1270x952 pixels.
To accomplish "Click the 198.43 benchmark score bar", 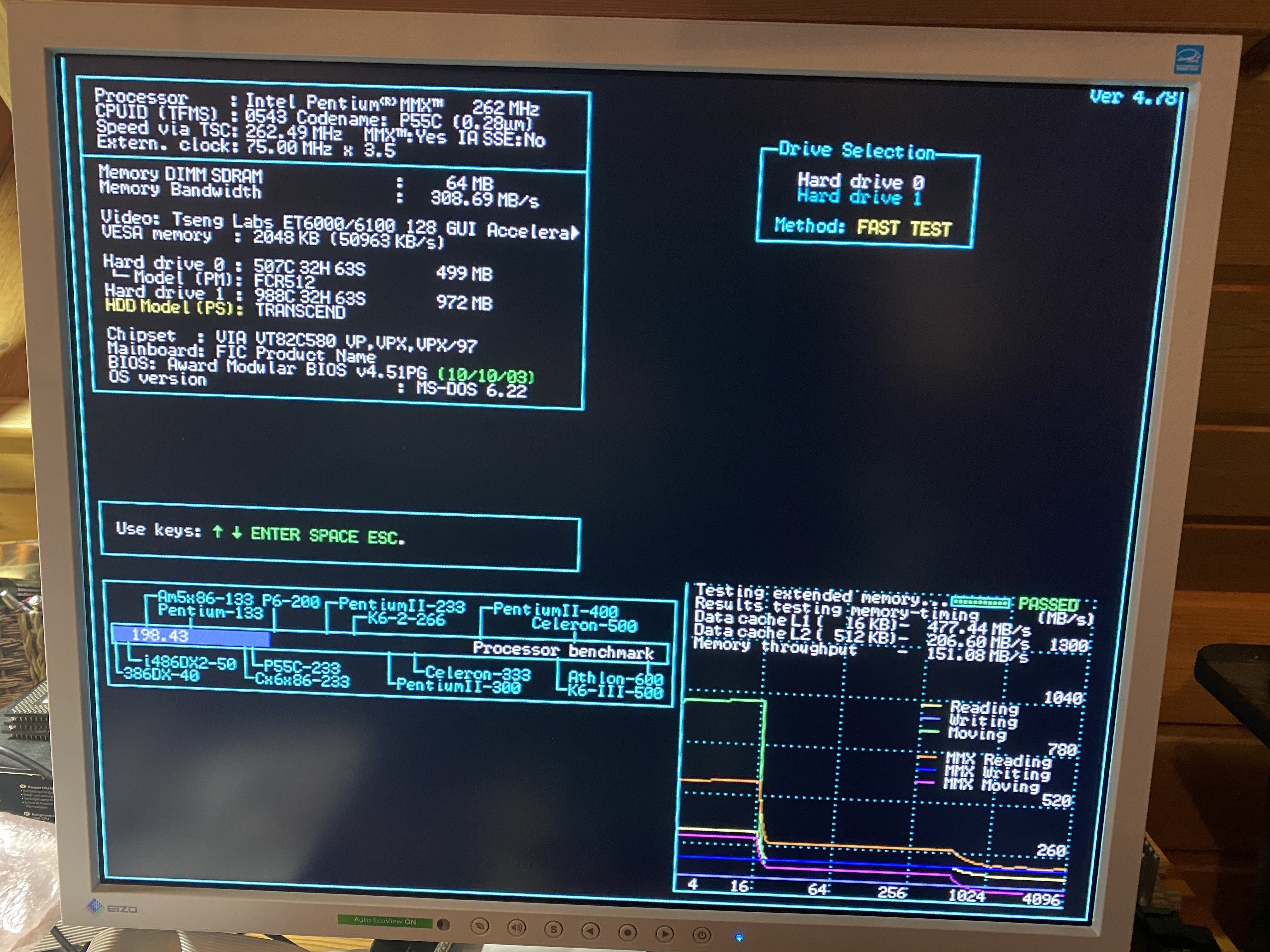I will pyautogui.click(x=191, y=635).
